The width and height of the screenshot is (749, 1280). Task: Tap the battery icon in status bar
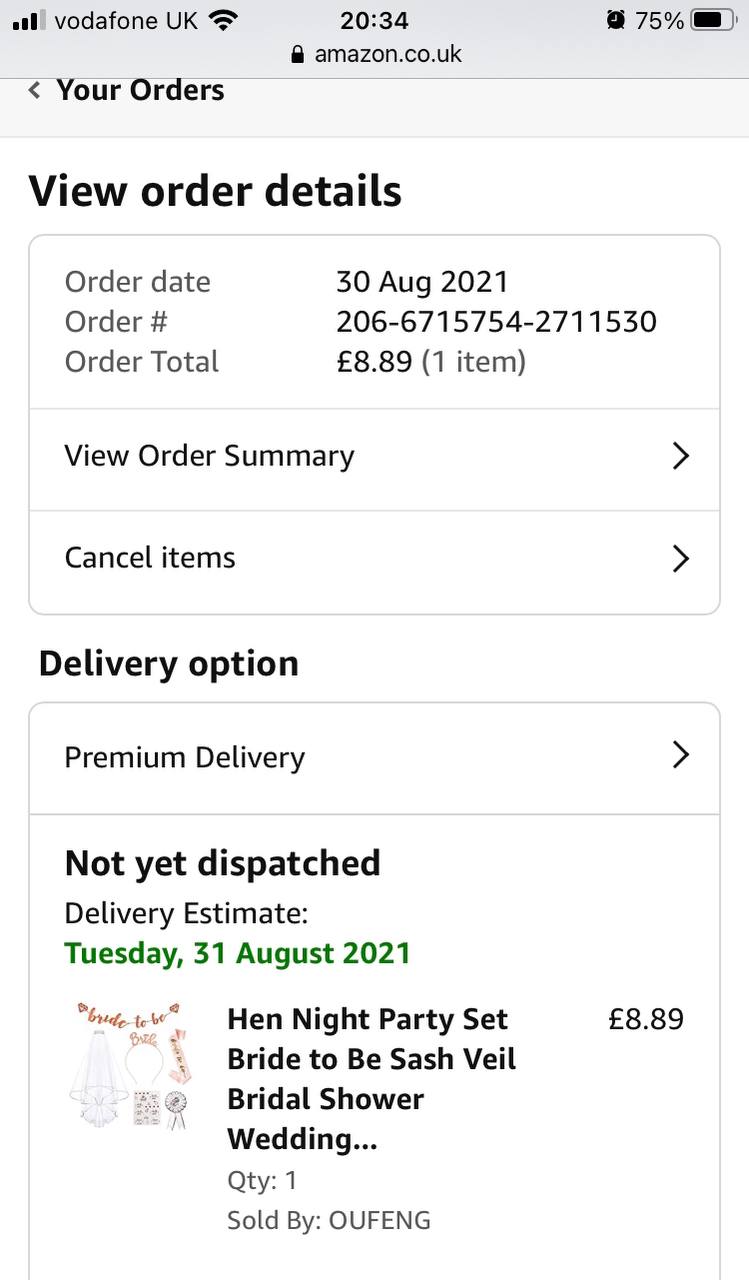pyautogui.click(x=713, y=20)
